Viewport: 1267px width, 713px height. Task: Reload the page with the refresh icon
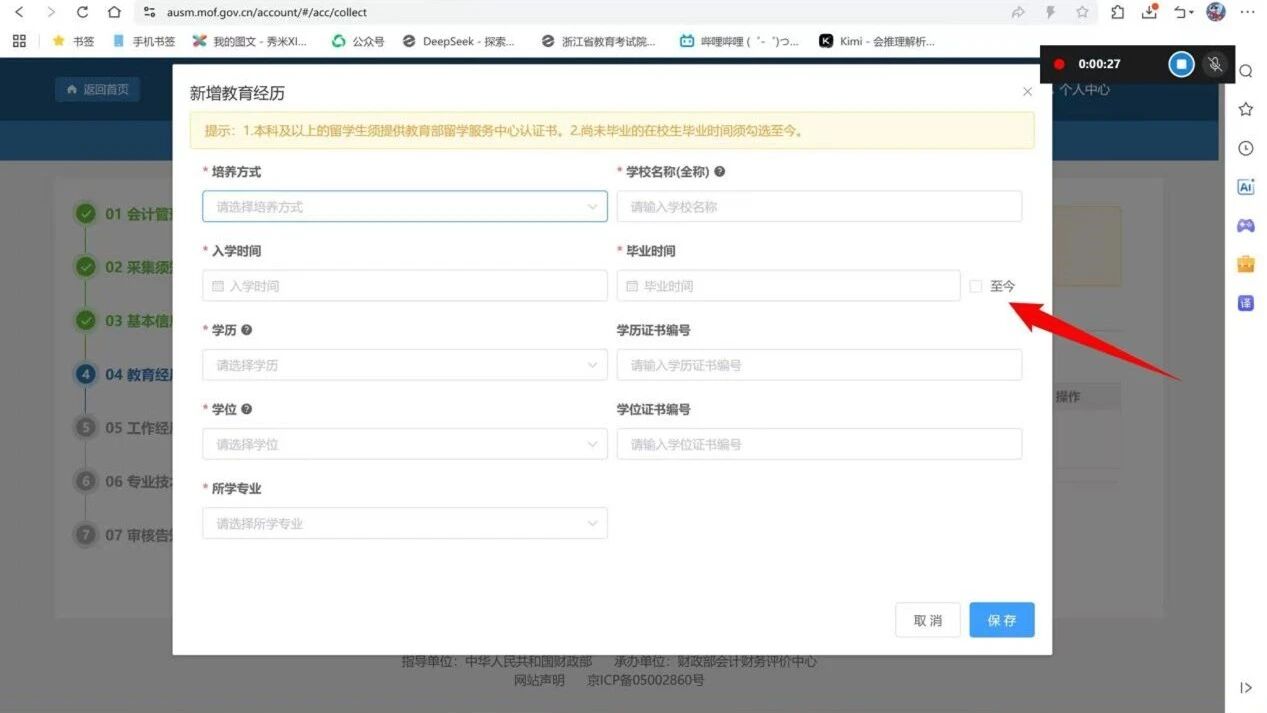coord(82,12)
